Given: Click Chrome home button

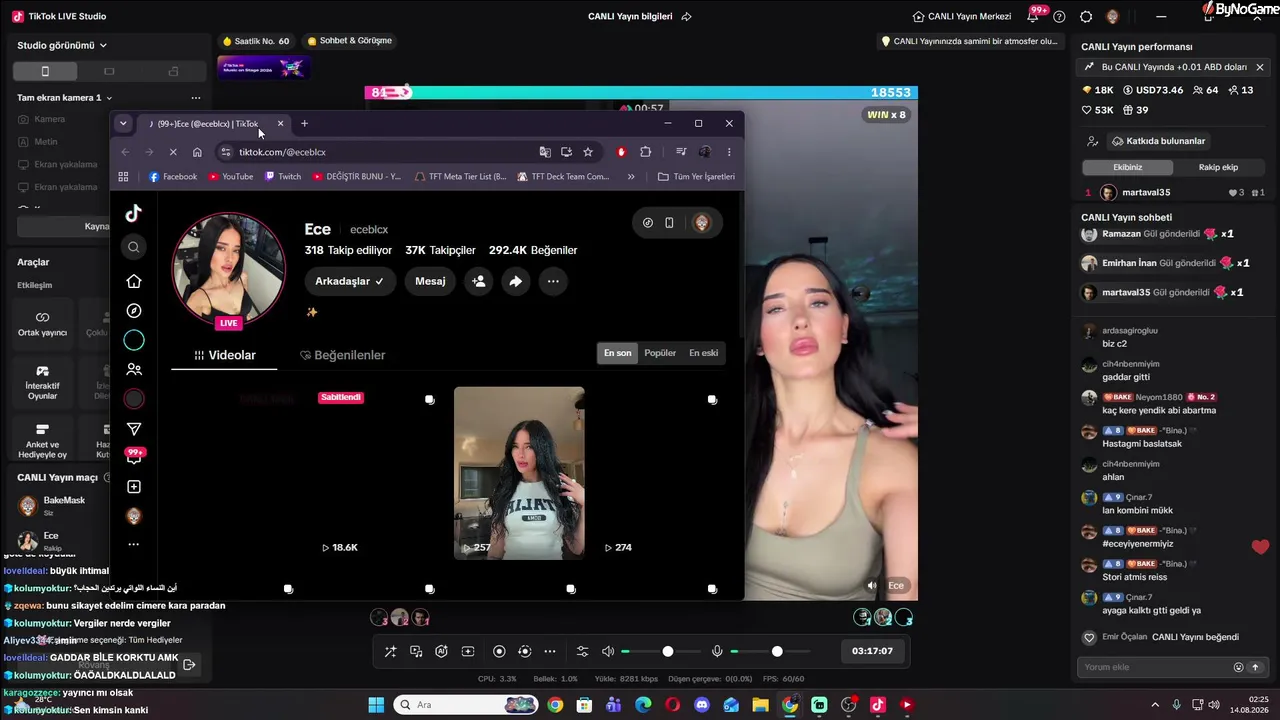Looking at the screenshot, I should click(197, 152).
